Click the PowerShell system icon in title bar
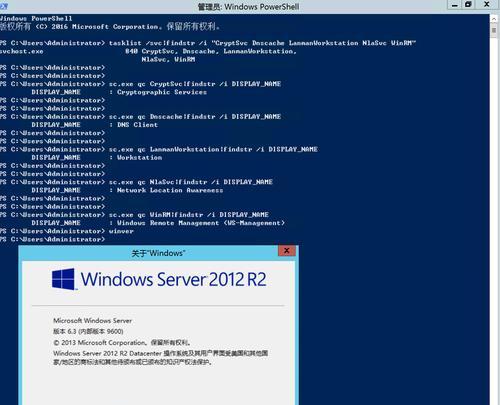This screenshot has height=405, width=500. [3, 6]
